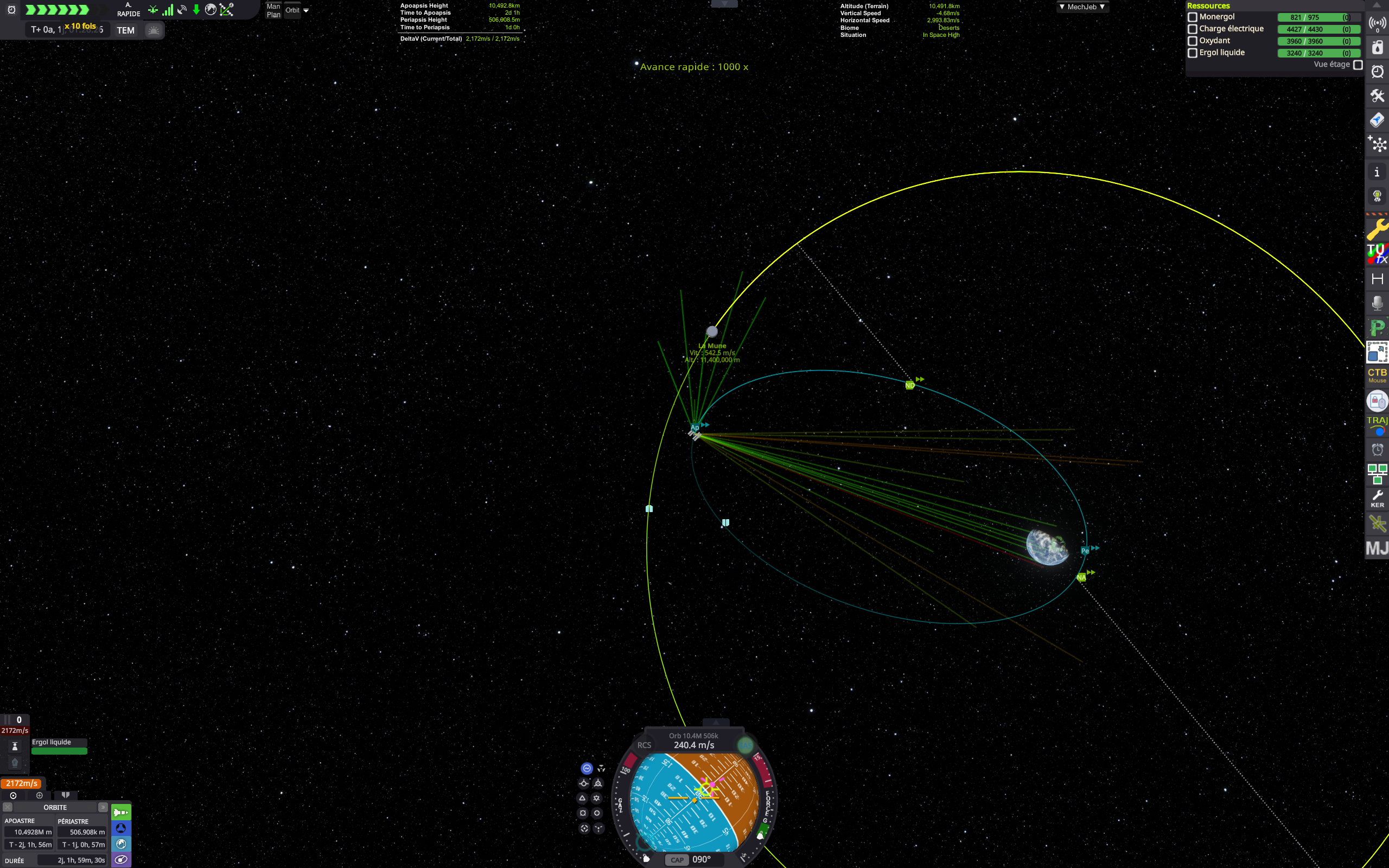
Task: Open the info 'i' app
Action: point(1377,171)
